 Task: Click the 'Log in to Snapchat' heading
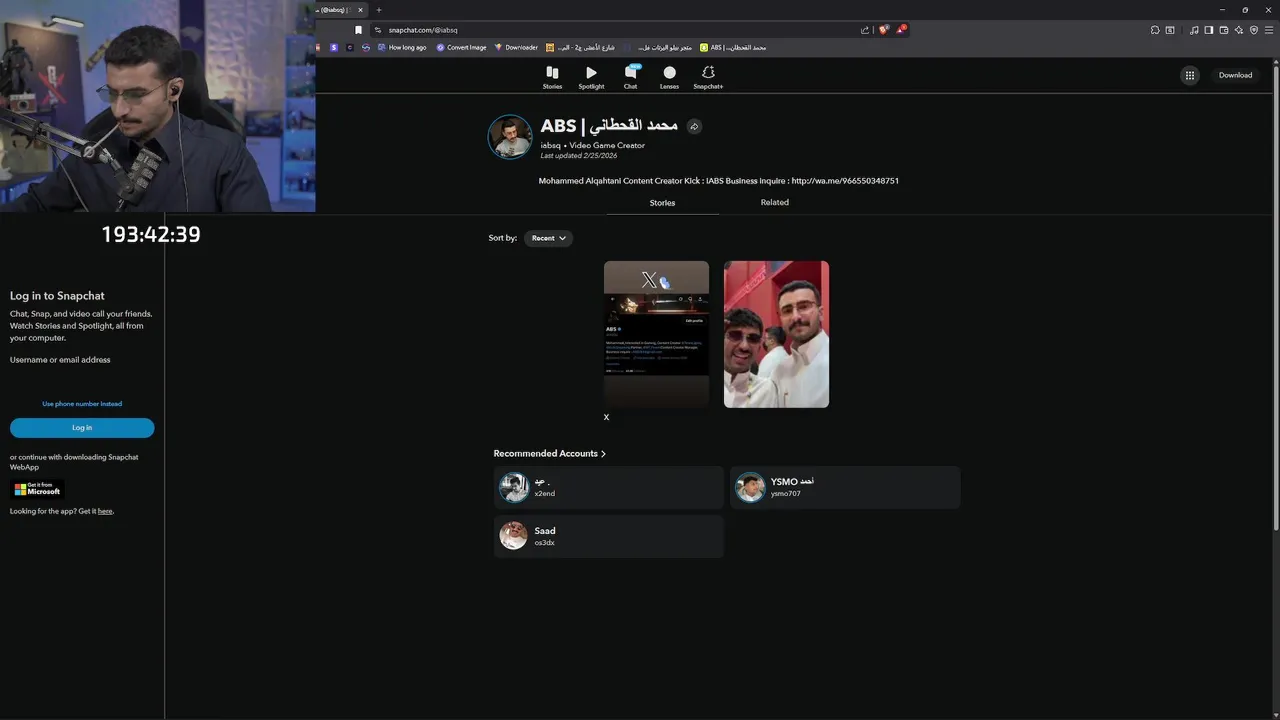(57, 296)
